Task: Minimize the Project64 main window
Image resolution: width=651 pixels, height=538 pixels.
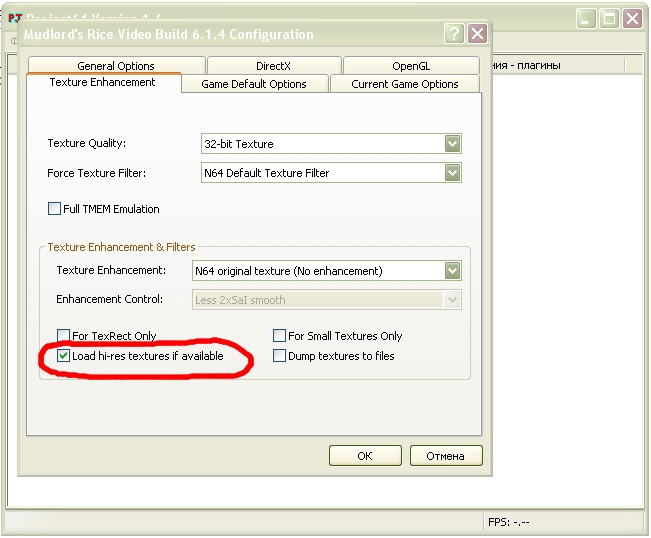Action: 586,18
